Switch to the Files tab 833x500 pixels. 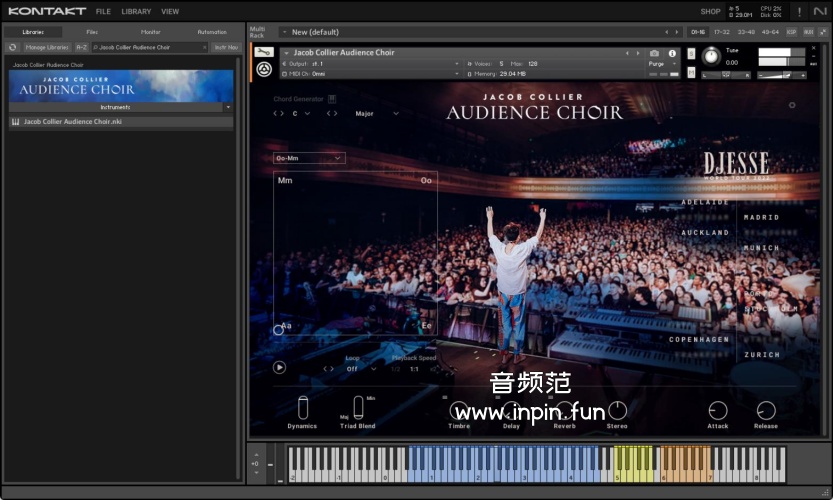pos(92,32)
